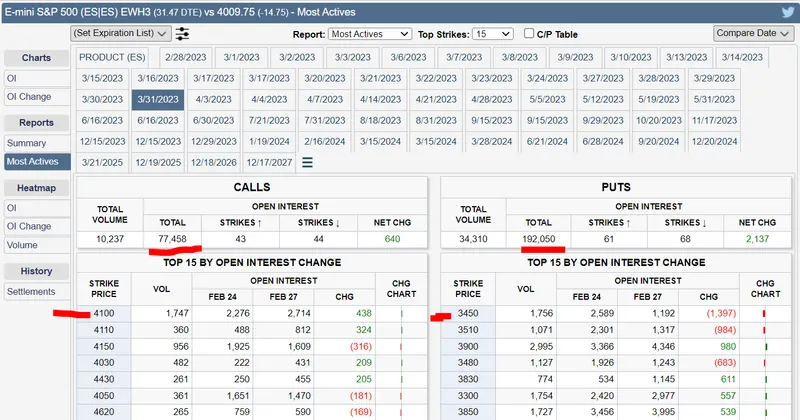Open the hamburger menu after 12/17/2027
Image resolution: width=800 pixels, height=420 pixels.
(307, 162)
